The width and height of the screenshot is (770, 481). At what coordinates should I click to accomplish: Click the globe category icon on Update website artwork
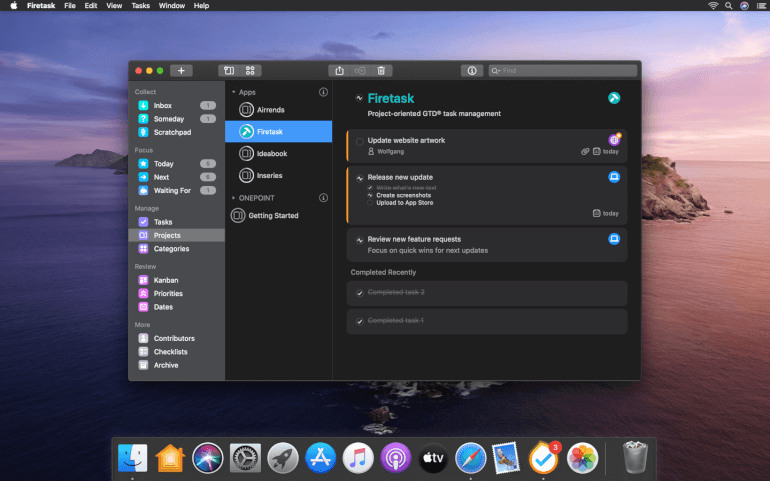pos(614,140)
